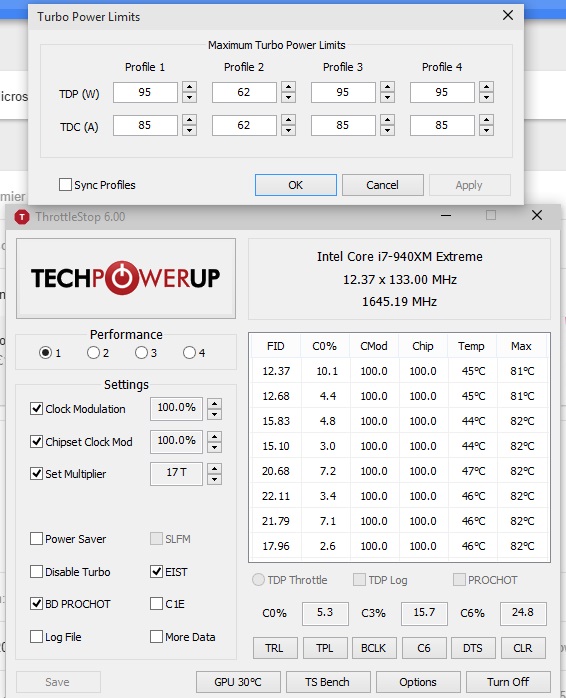Enable the Log File checkbox

36,637
